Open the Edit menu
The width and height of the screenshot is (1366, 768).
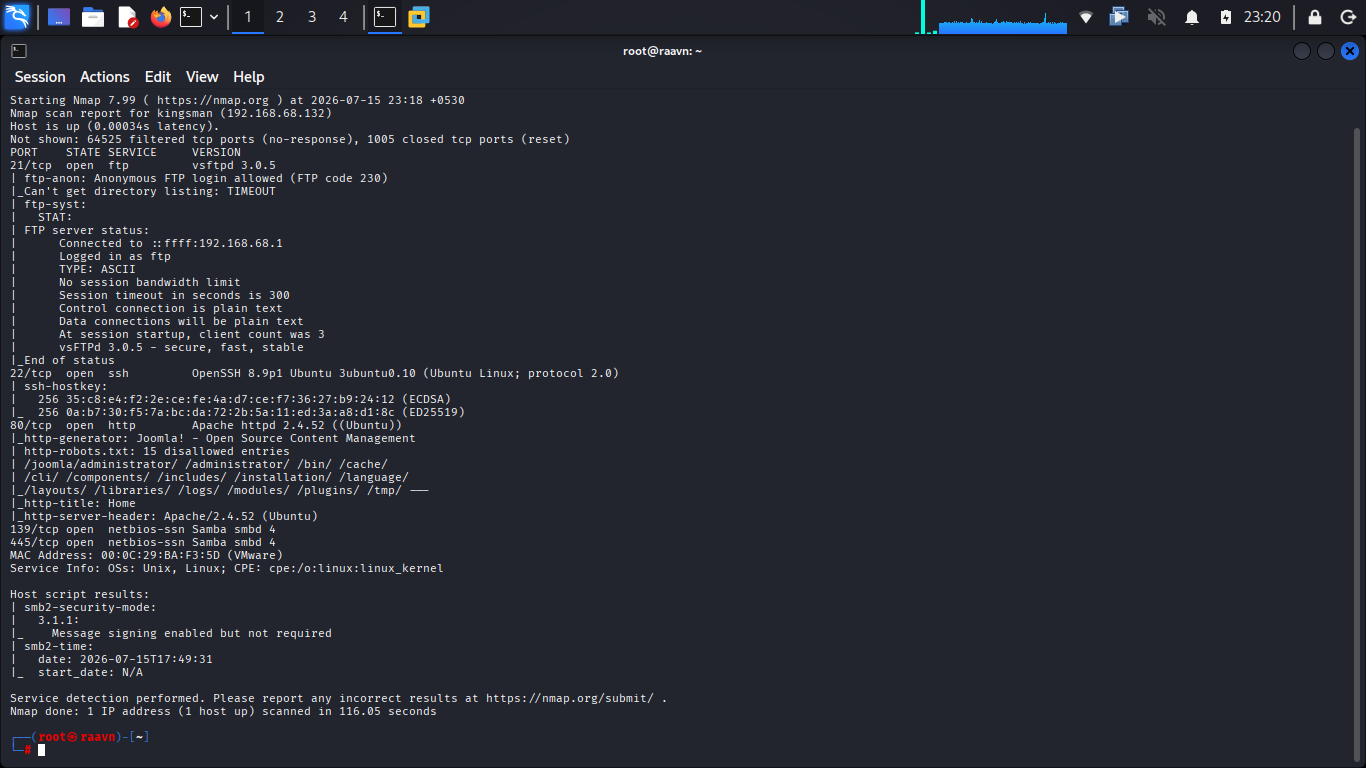point(158,77)
